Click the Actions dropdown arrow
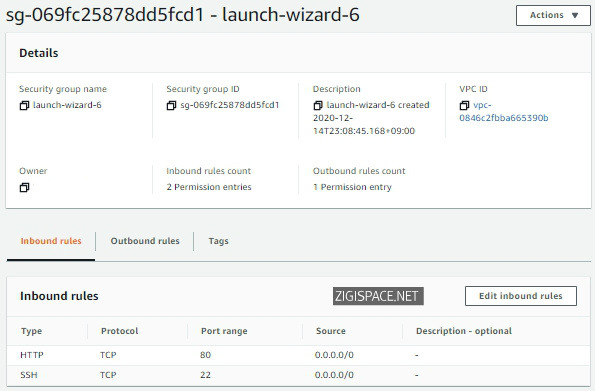Image resolution: width=595 pixels, height=391 pixels. pyautogui.click(x=575, y=16)
